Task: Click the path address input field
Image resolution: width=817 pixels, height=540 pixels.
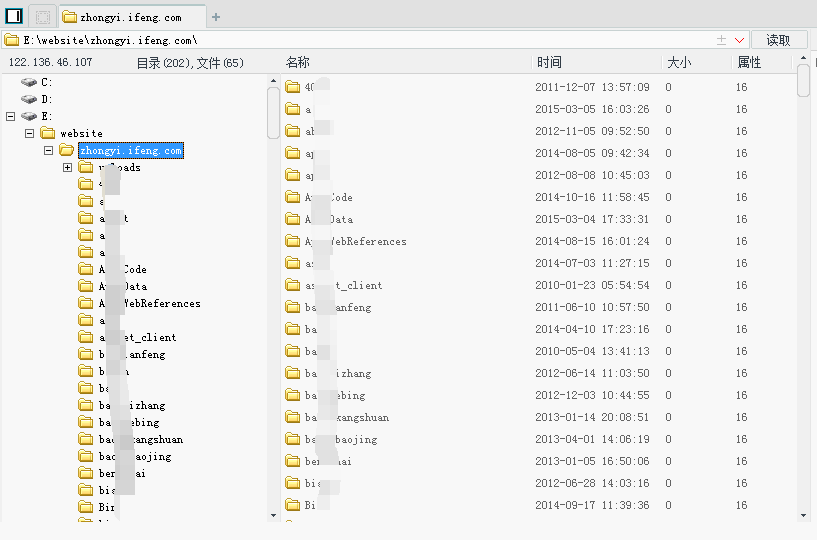Action: (x=360, y=40)
